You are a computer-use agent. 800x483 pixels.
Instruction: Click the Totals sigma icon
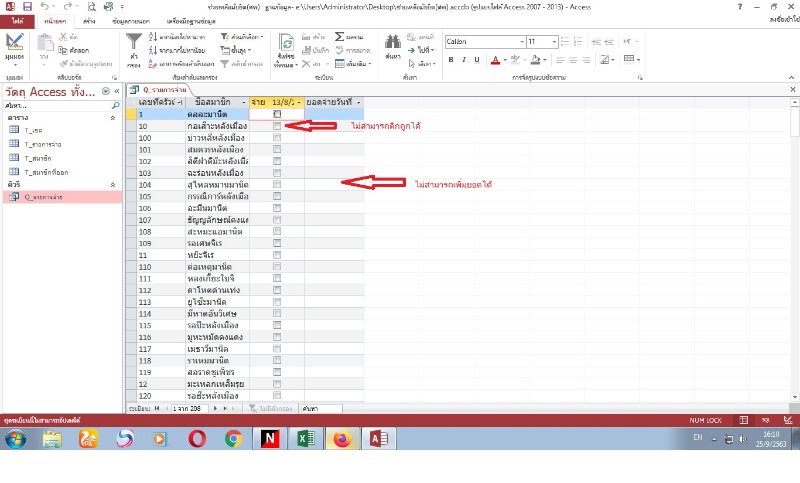(341, 35)
